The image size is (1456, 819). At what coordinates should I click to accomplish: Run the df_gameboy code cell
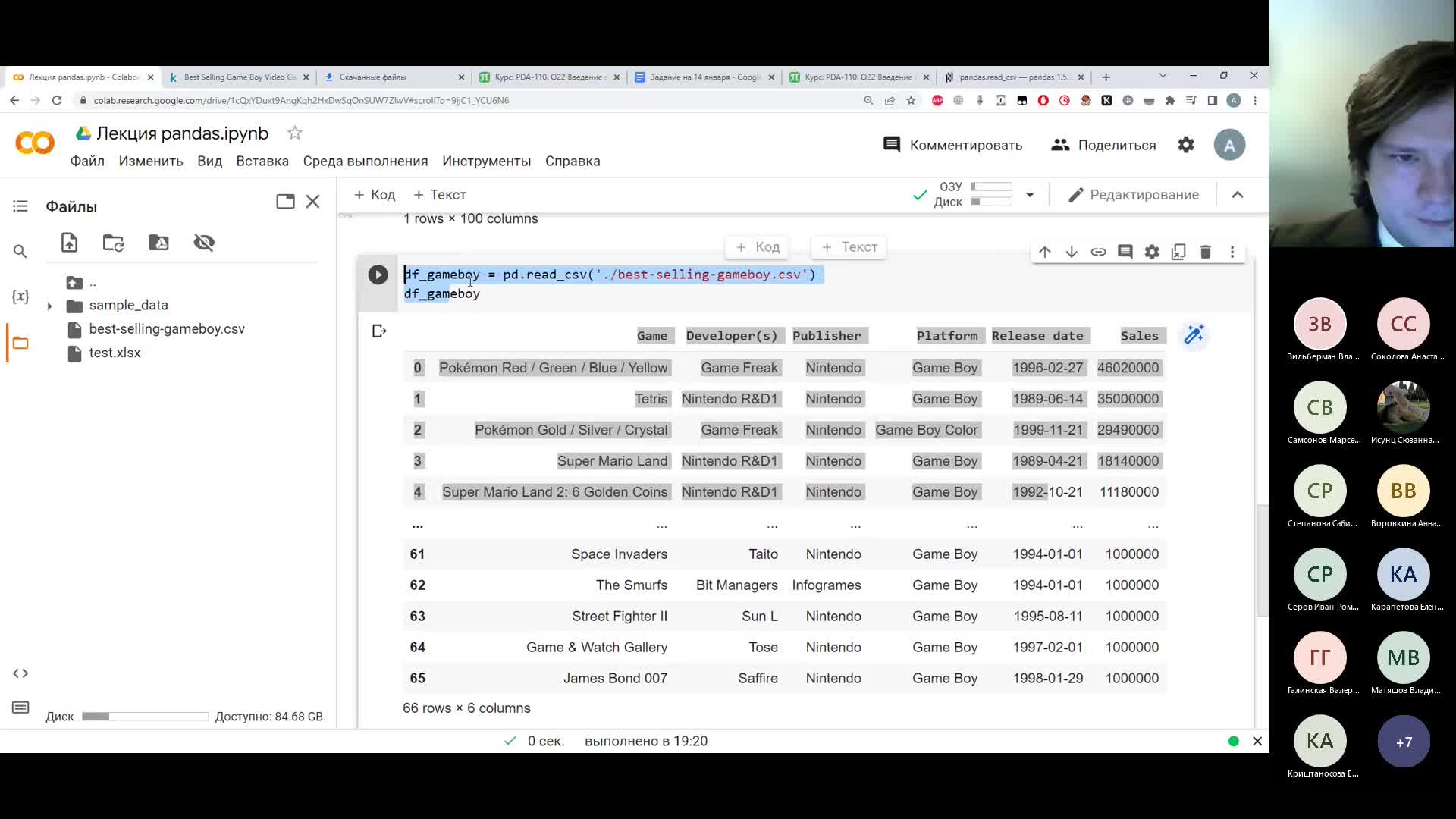point(378,275)
